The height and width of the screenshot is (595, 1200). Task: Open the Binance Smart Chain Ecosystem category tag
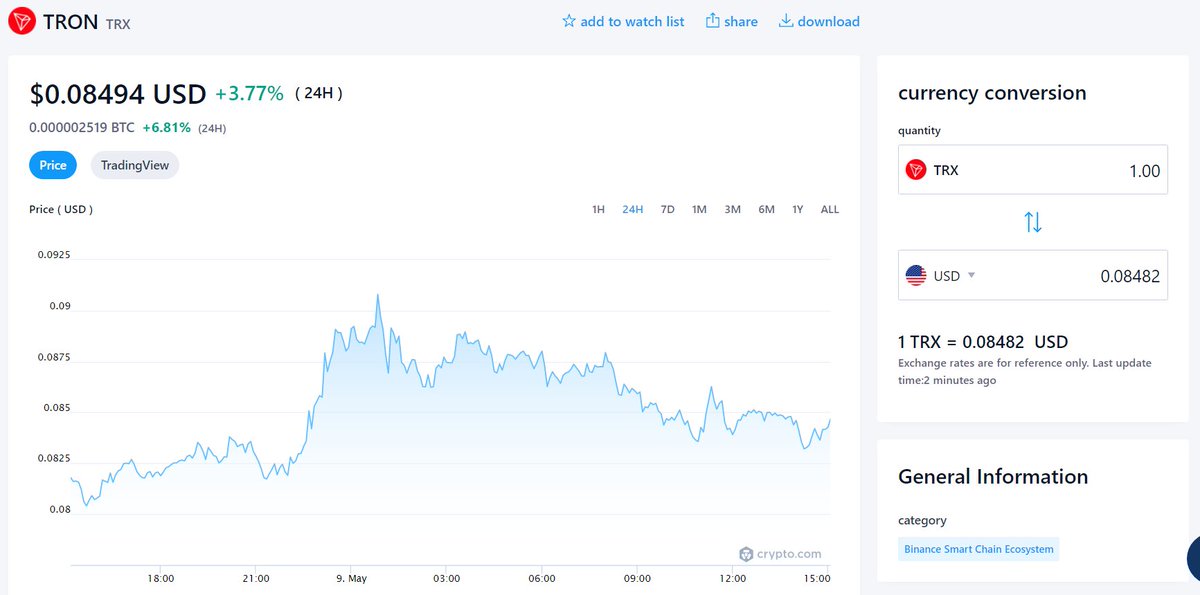coord(978,549)
